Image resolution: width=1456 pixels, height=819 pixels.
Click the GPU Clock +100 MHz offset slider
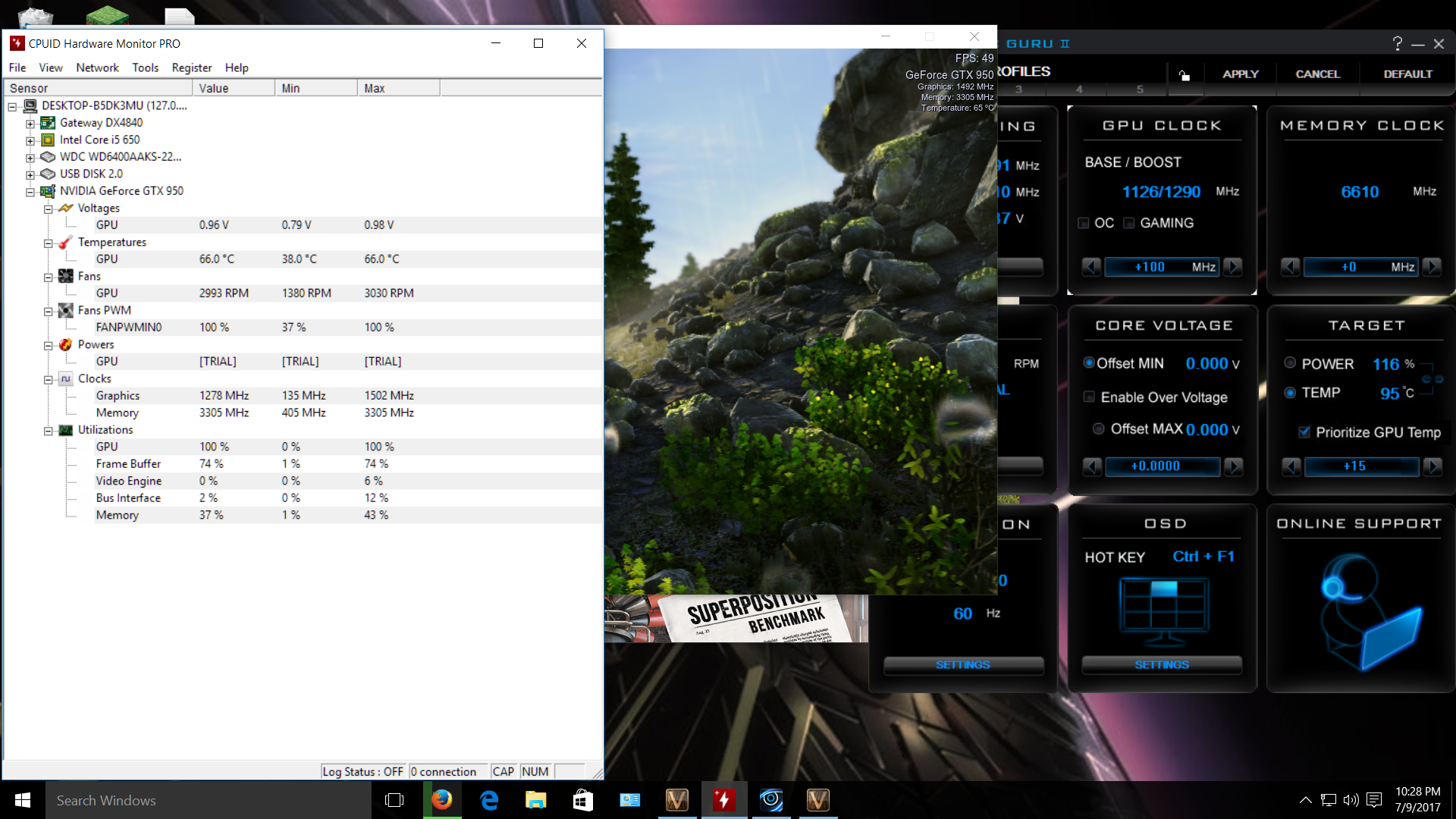(x=1163, y=267)
